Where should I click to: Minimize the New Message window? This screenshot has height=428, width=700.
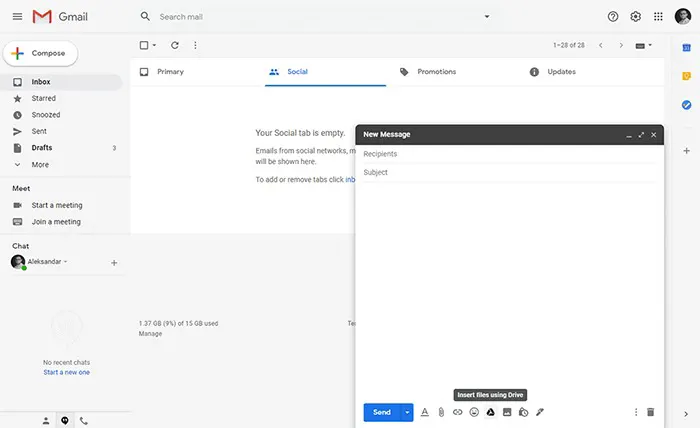point(629,135)
